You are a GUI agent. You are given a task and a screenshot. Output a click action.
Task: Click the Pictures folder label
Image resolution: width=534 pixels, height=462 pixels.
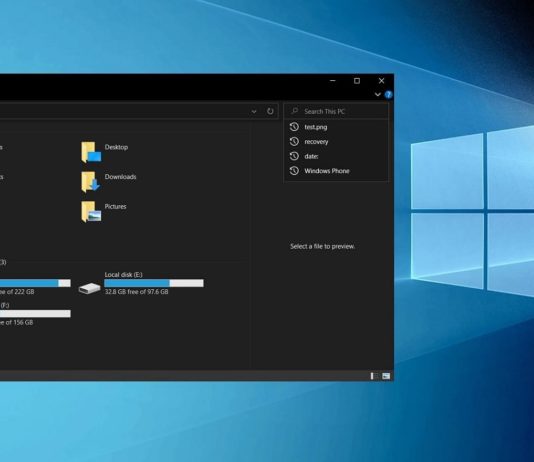pos(115,206)
